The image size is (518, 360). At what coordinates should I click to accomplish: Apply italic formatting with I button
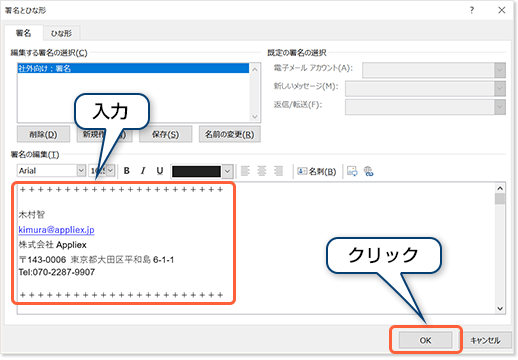pos(143,171)
